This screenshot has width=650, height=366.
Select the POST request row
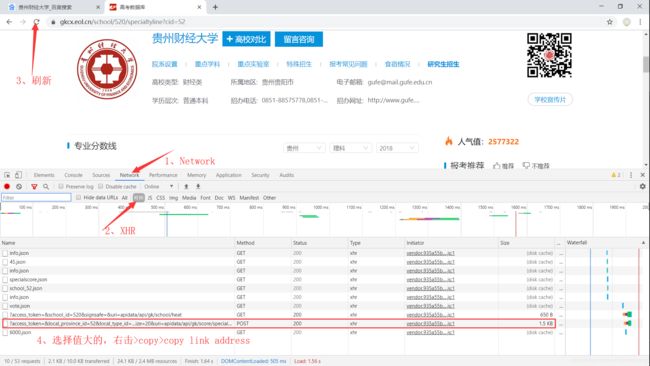pyautogui.click(x=279, y=323)
